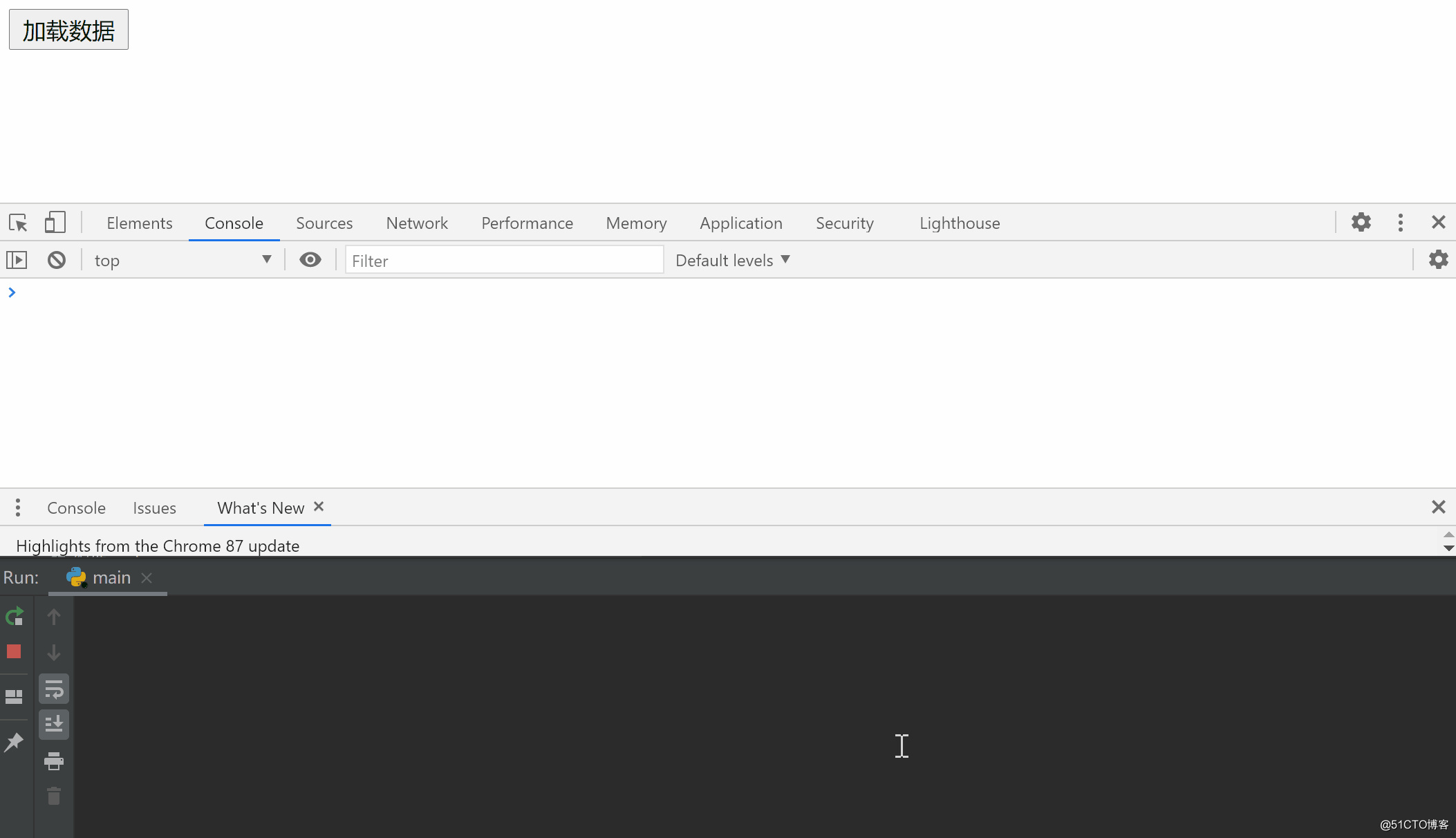Viewport: 1456px width, 838px height.
Task: Click the 加载数据 button
Action: click(68, 30)
